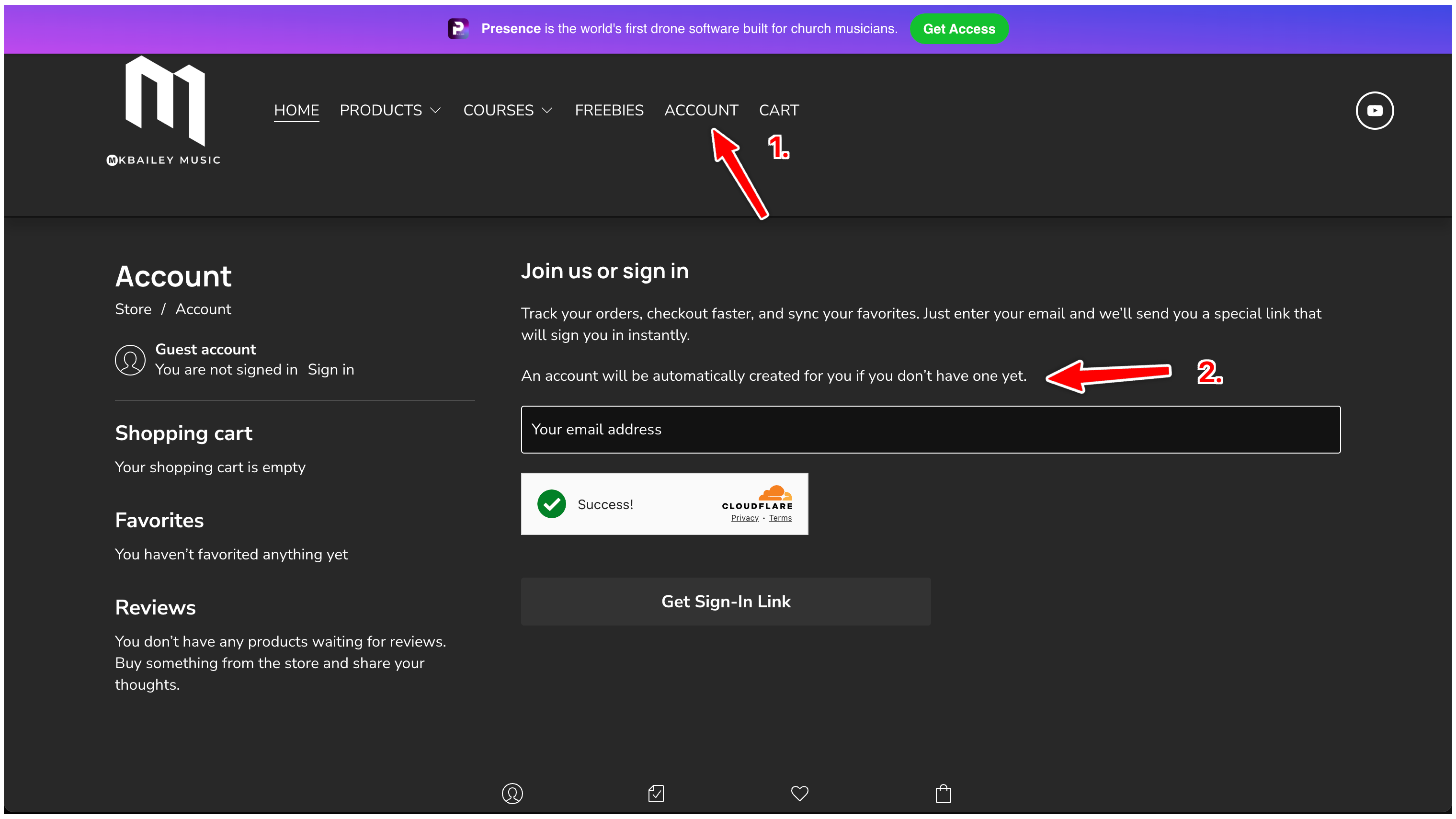The width and height of the screenshot is (1456, 819).
Task: Open the shopping bag icon
Action: (943, 793)
